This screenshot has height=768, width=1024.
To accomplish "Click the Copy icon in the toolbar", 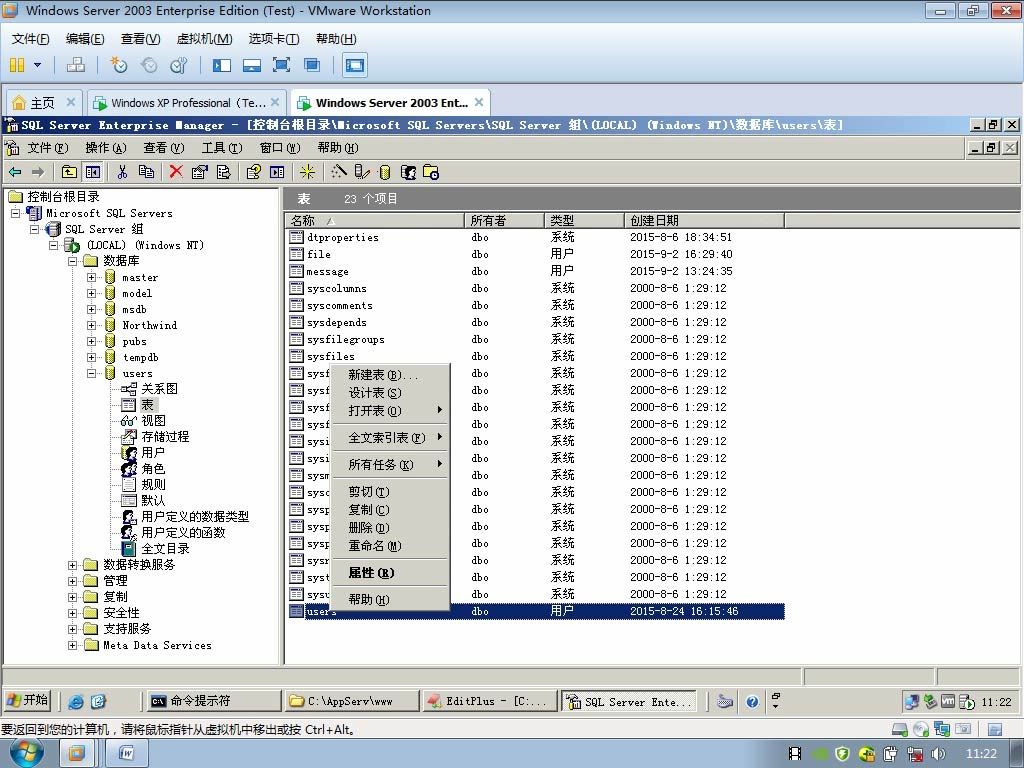I will (x=146, y=172).
